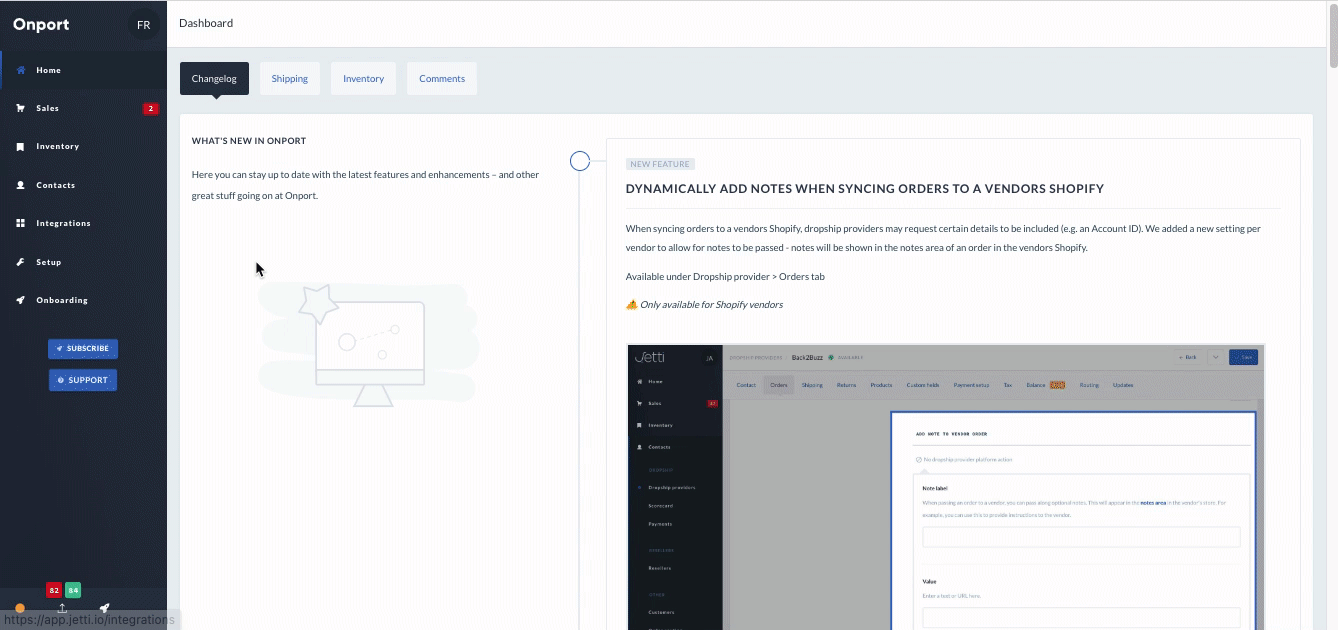
Task: Click the Subscribe button
Action: tap(83, 349)
